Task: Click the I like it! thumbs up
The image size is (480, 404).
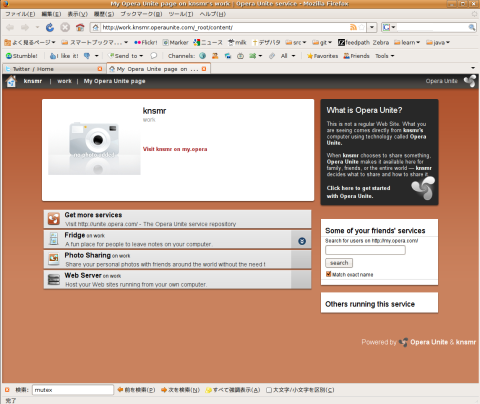Action: pos(64,56)
